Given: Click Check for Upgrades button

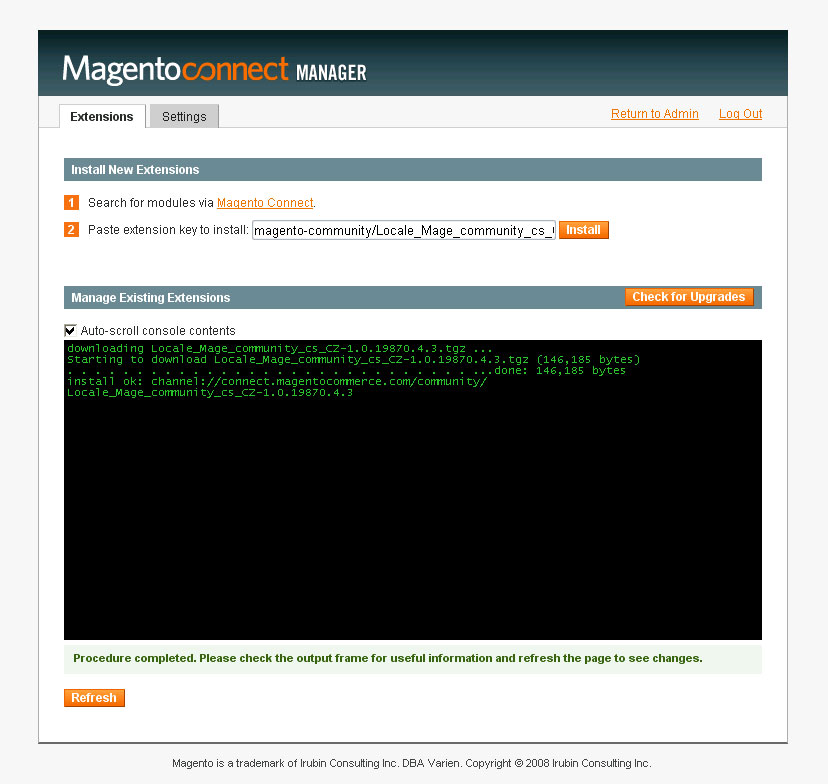Looking at the screenshot, I should click(689, 297).
